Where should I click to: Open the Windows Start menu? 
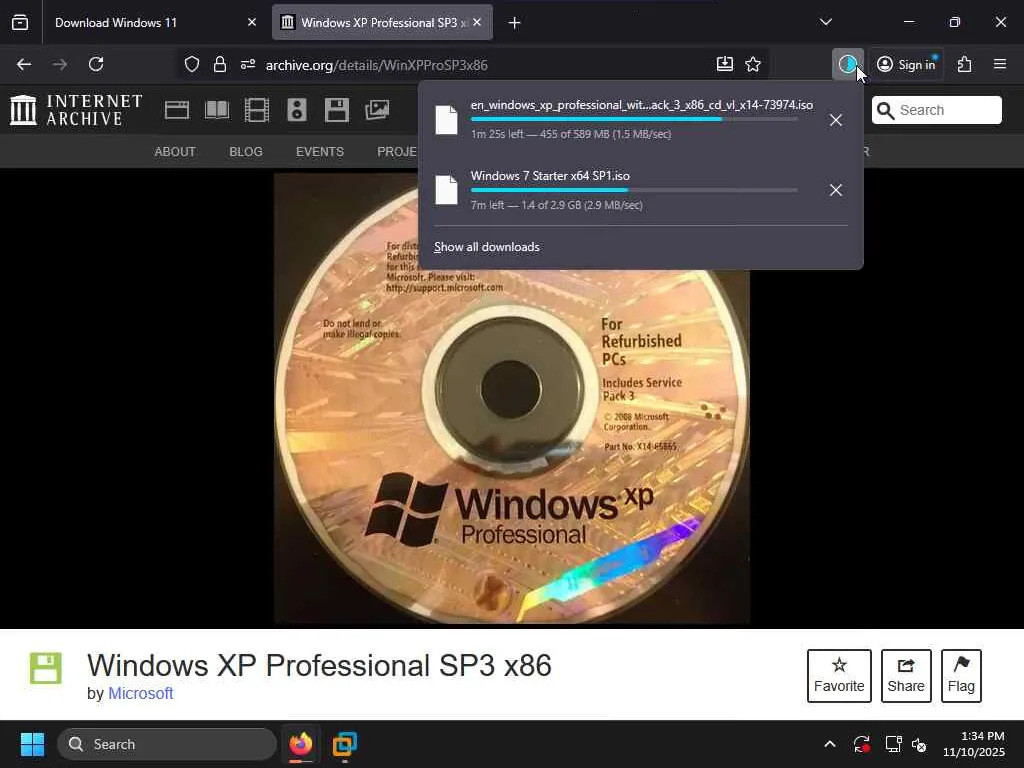pyautogui.click(x=32, y=744)
